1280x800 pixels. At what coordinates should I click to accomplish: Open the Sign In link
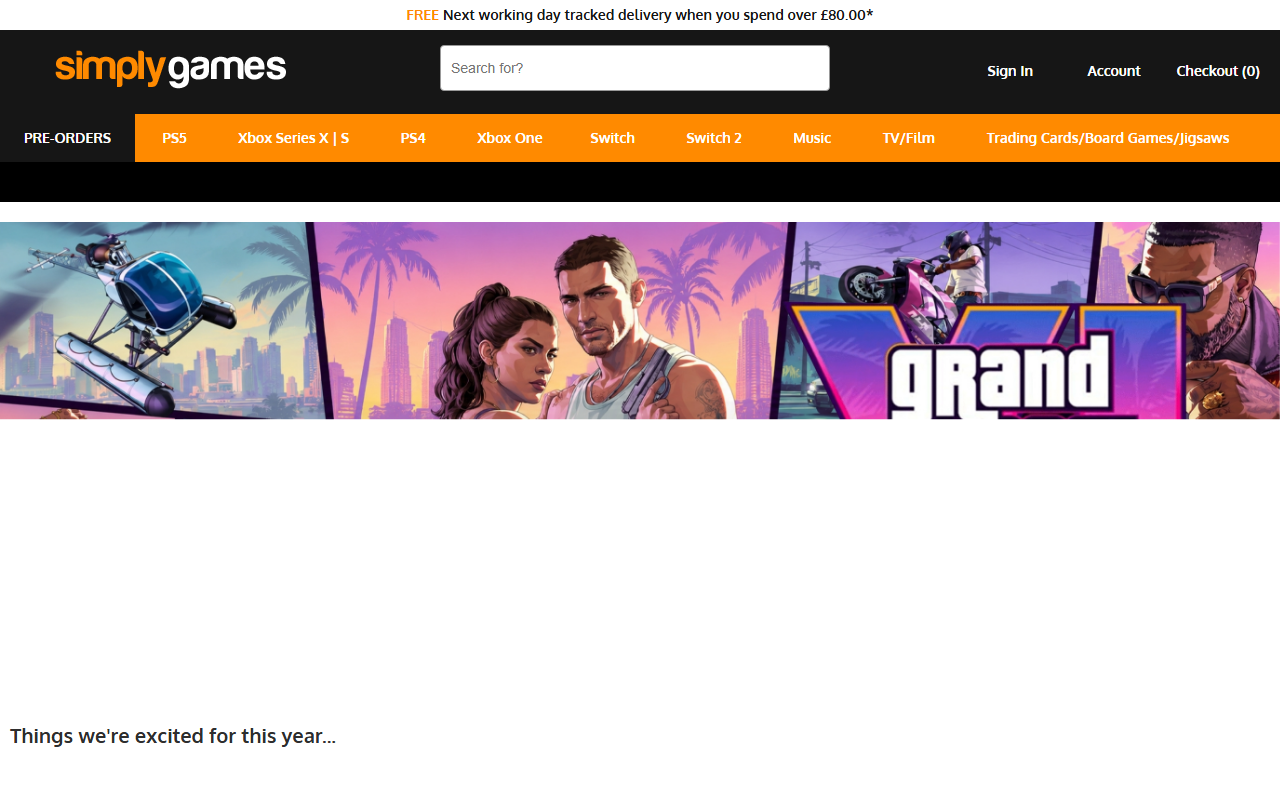pyautogui.click(x=1010, y=71)
